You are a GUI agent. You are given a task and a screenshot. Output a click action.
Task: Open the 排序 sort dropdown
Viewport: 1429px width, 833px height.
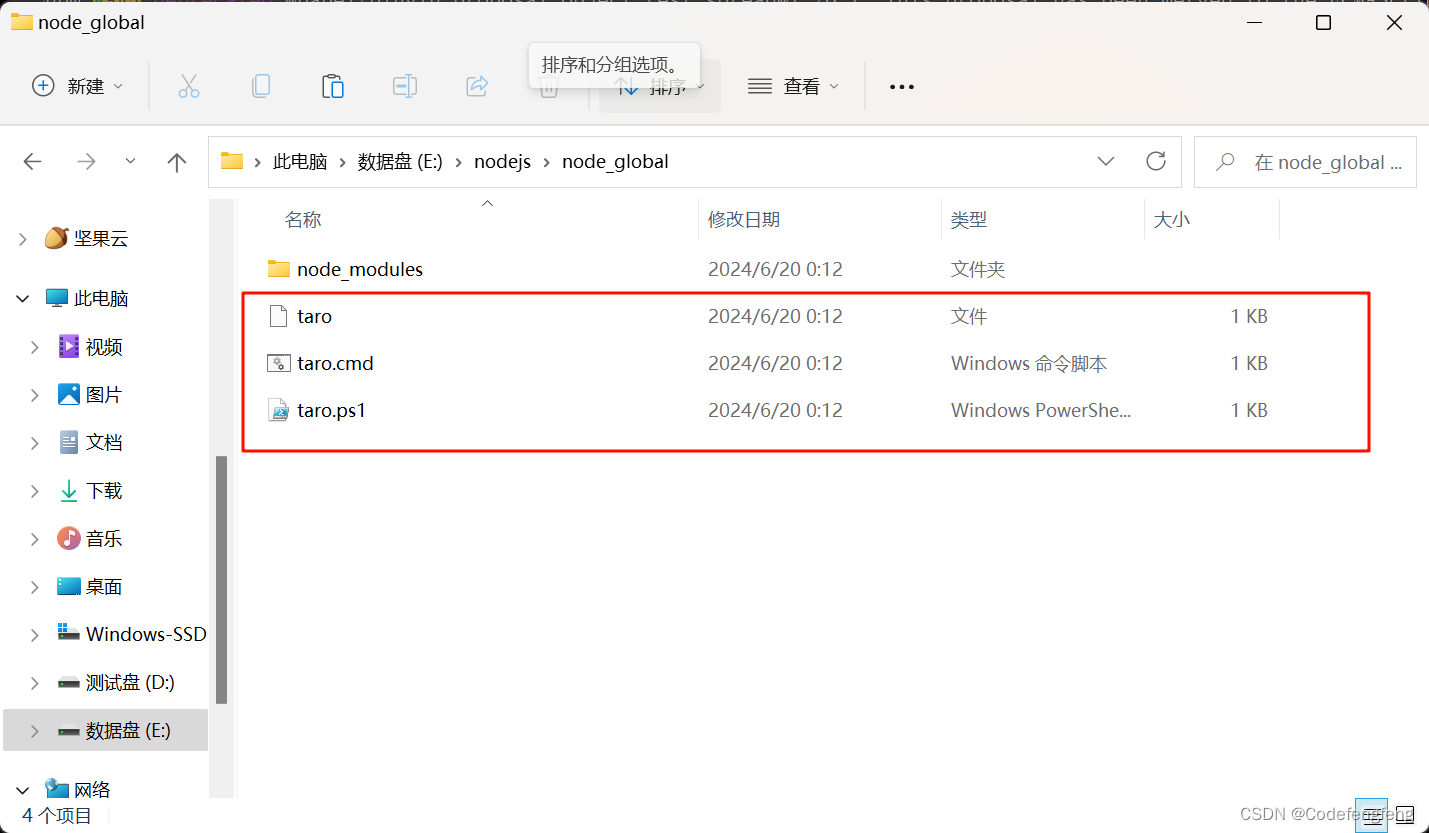[660, 87]
